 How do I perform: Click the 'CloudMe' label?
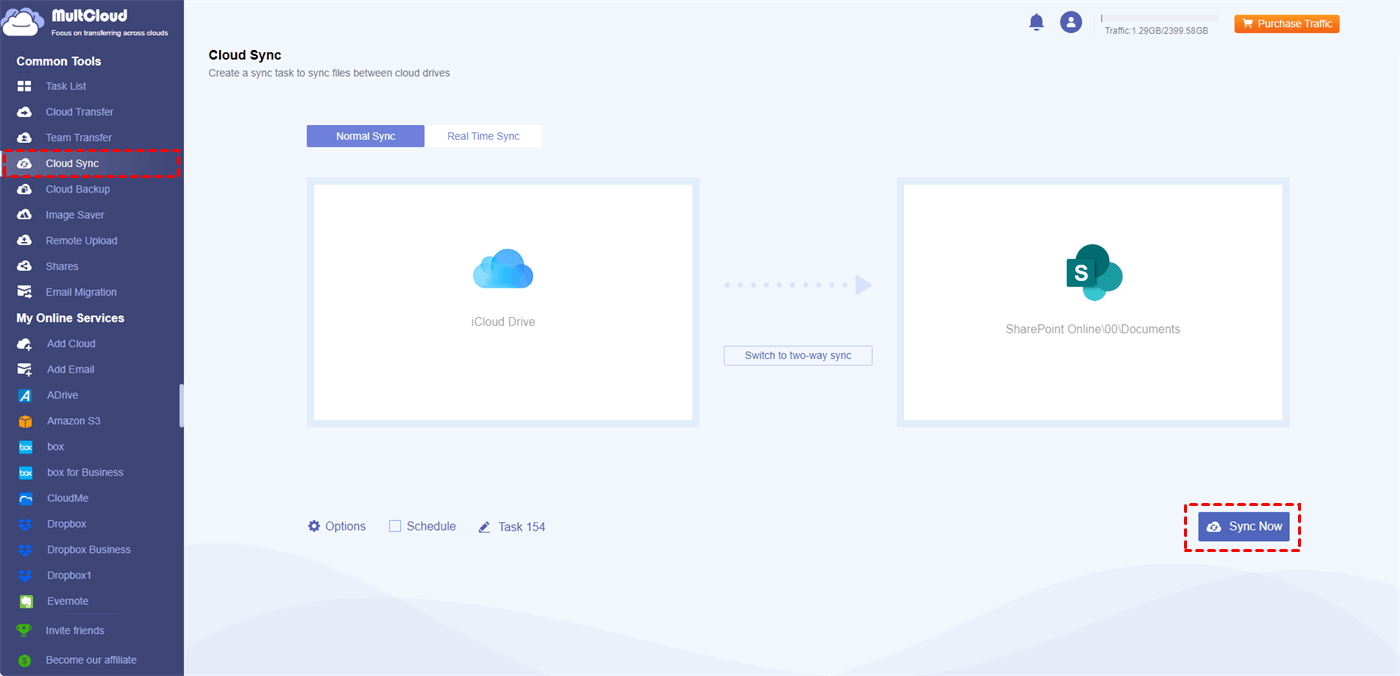68,498
